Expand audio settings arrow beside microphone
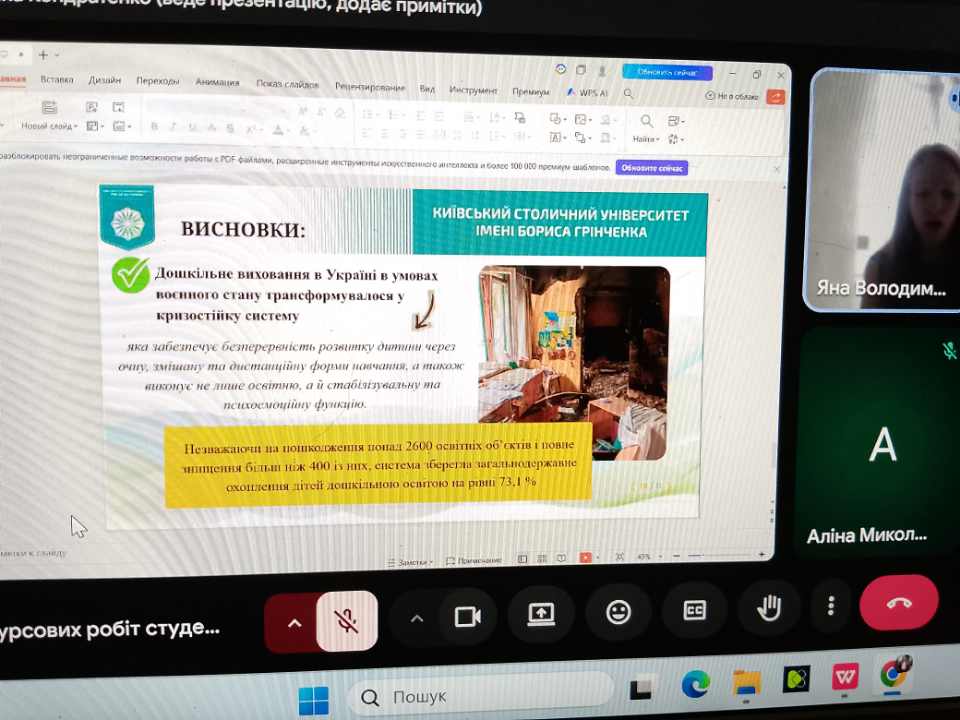Viewport: 960px width, 720px height. point(294,624)
